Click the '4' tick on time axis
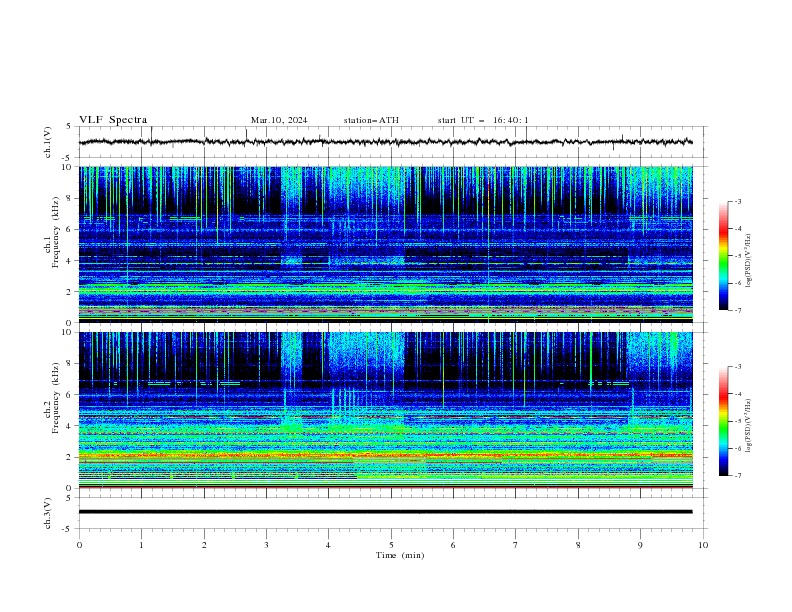This screenshot has width=792, height=612. (x=328, y=545)
